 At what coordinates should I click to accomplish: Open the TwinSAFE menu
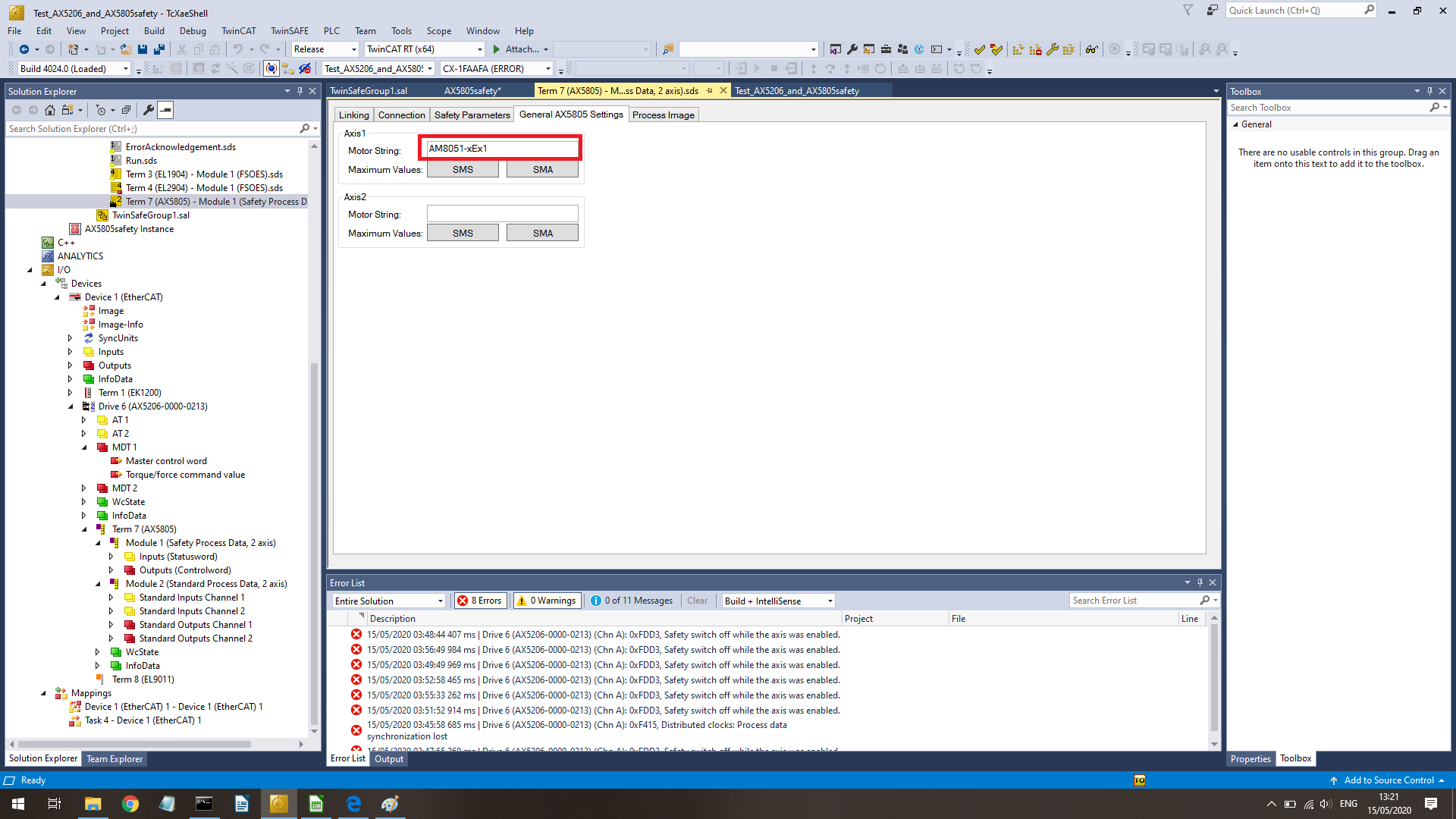(289, 31)
